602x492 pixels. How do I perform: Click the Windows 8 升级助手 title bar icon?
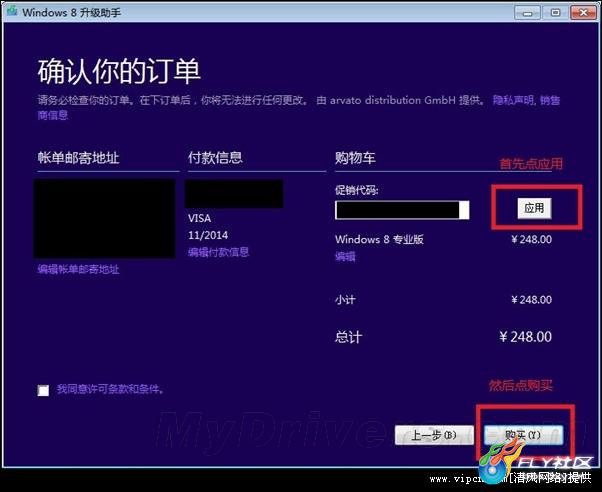pyautogui.click(x=12, y=12)
